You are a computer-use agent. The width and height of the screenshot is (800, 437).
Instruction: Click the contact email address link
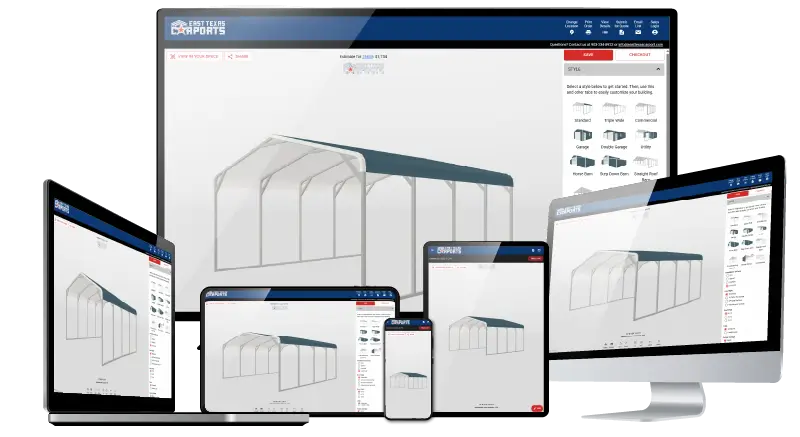(642, 45)
